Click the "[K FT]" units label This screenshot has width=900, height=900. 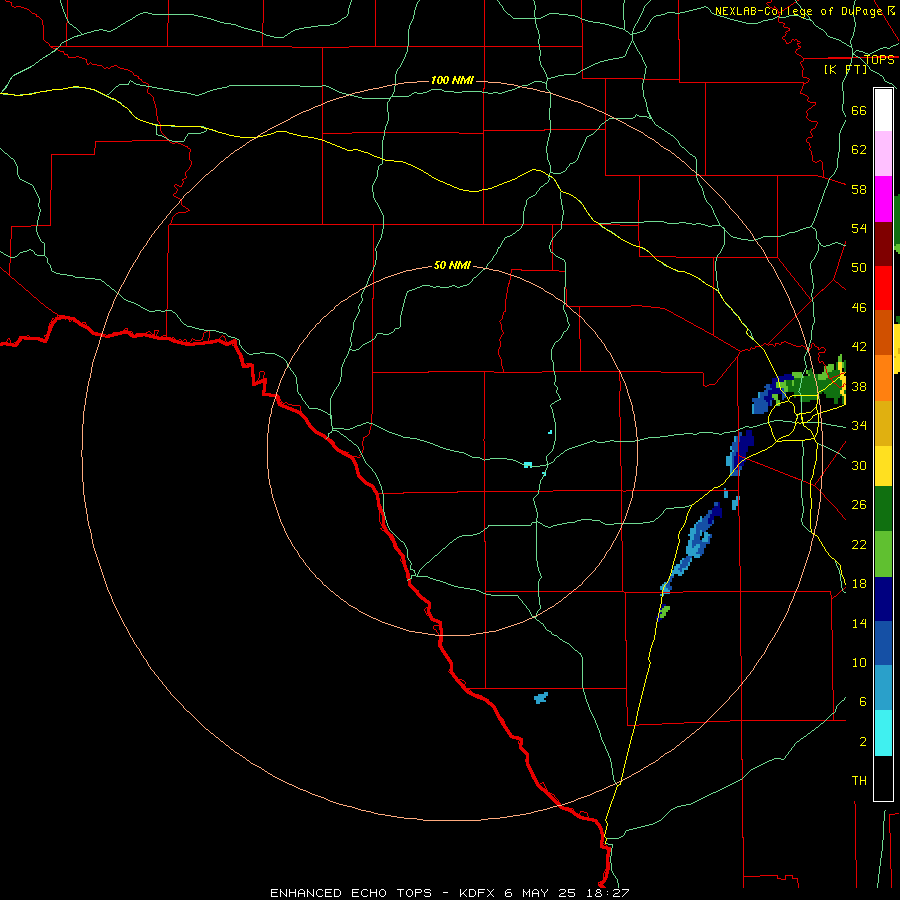[845, 70]
